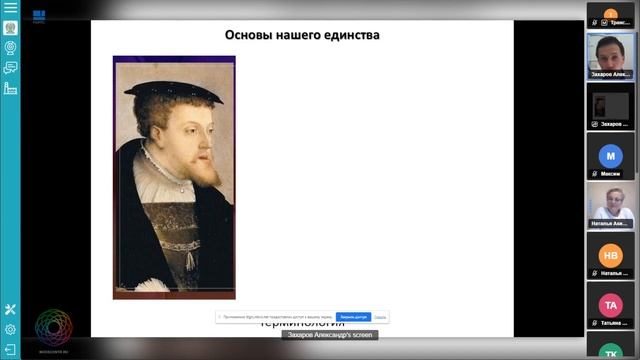Click the colorful circular logo at bottom-left
The height and width of the screenshot is (360, 640).
coord(53,327)
